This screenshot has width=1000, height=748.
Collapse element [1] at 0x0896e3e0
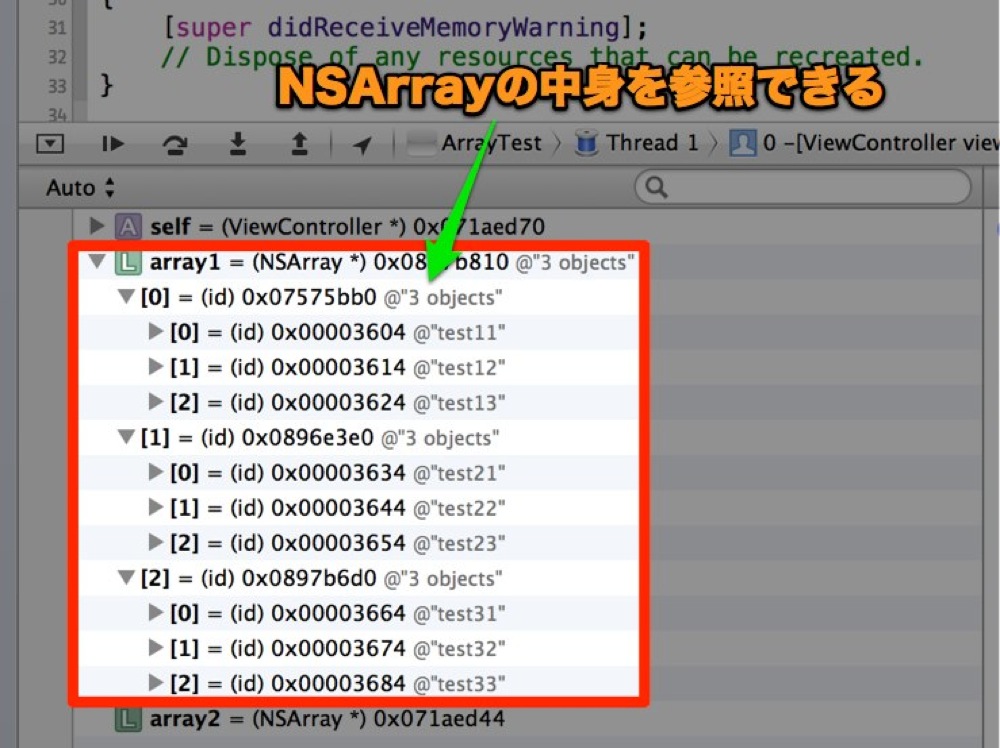(126, 437)
